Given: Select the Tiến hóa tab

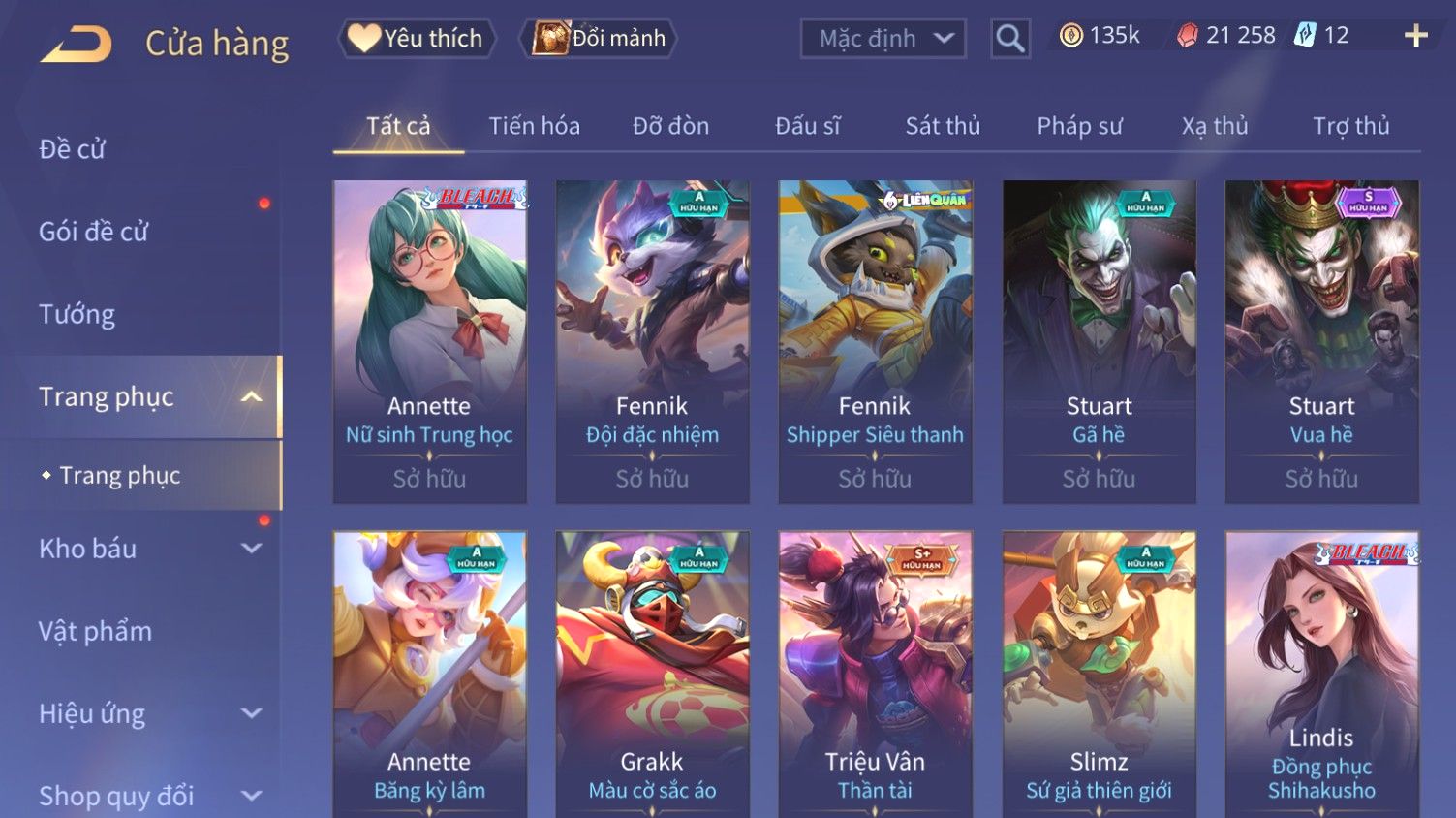Looking at the screenshot, I should click(x=534, y=126).
